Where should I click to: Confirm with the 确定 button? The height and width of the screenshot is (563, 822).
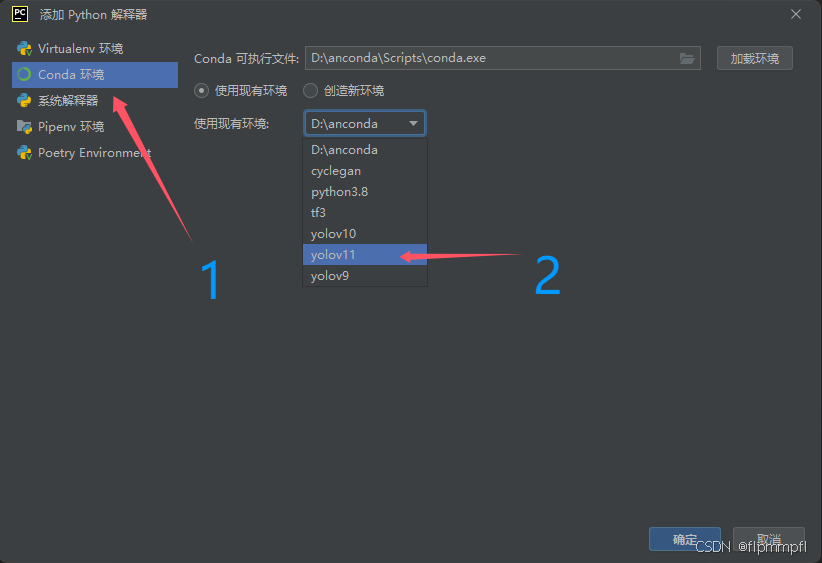point(685,539)
